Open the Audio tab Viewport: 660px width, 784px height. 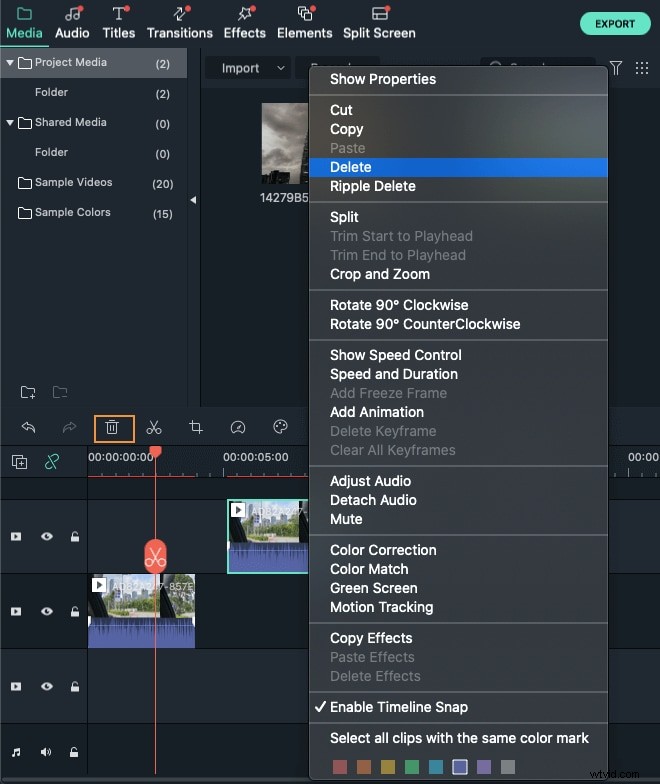(72, 23)
